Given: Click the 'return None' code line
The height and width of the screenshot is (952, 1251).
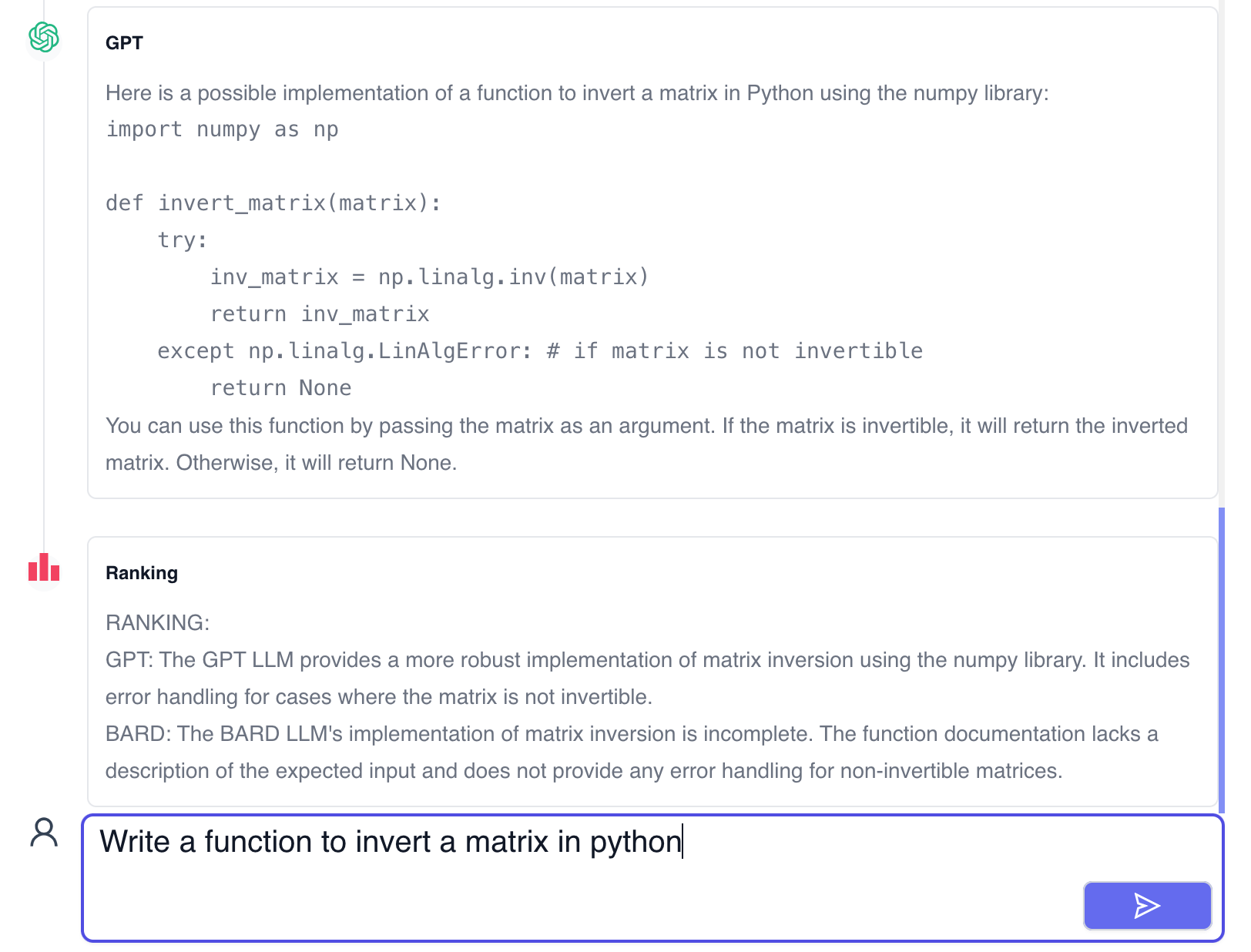Looking at the screenshot, I should 280,388.
